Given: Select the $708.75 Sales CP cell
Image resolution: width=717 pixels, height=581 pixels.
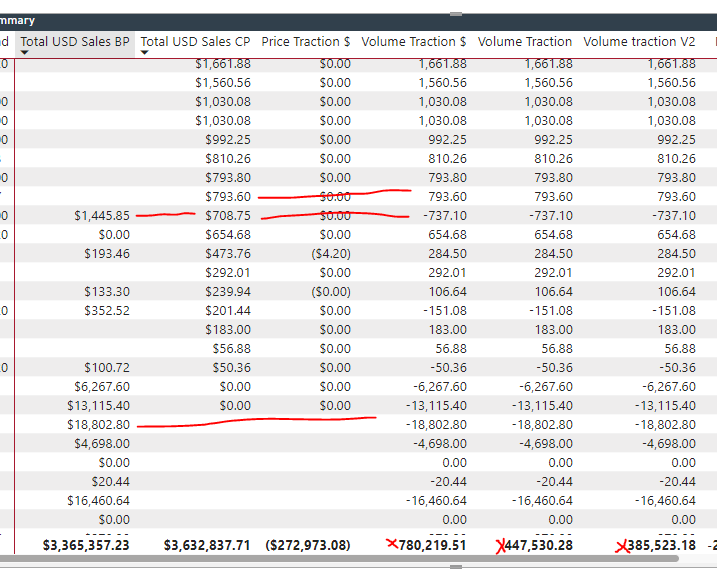Looking at the screenshot, I should click(228, 215).
